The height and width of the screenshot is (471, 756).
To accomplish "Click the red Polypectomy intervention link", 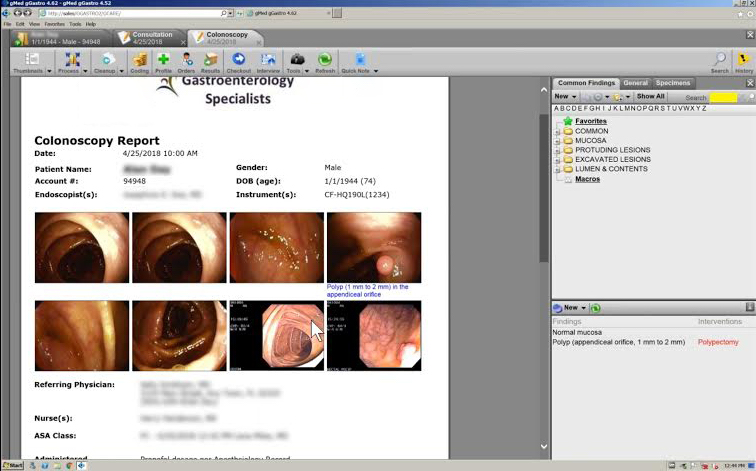I will pos(718,342).
